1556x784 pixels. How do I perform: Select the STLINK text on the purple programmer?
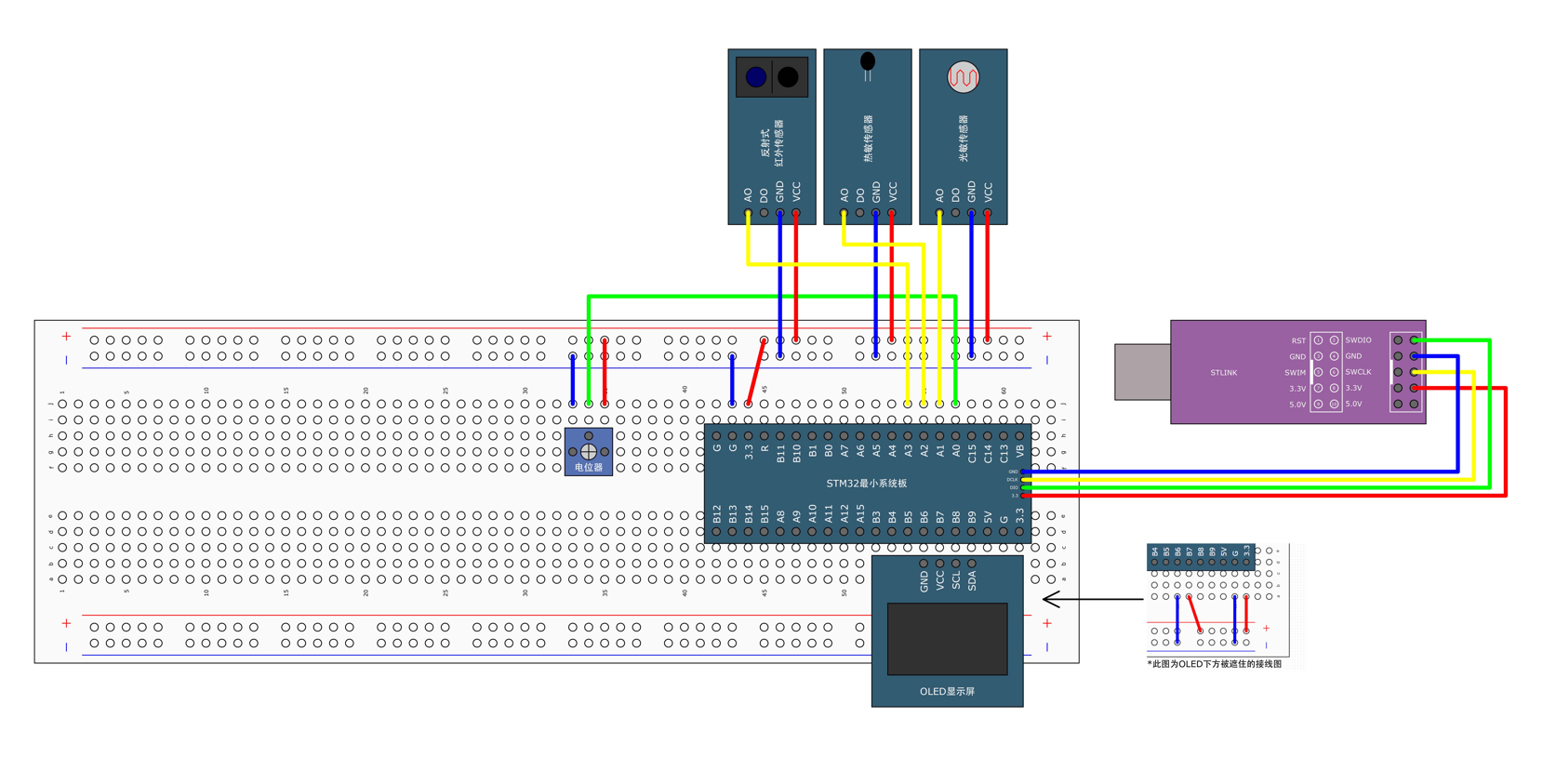point(1223,373)
